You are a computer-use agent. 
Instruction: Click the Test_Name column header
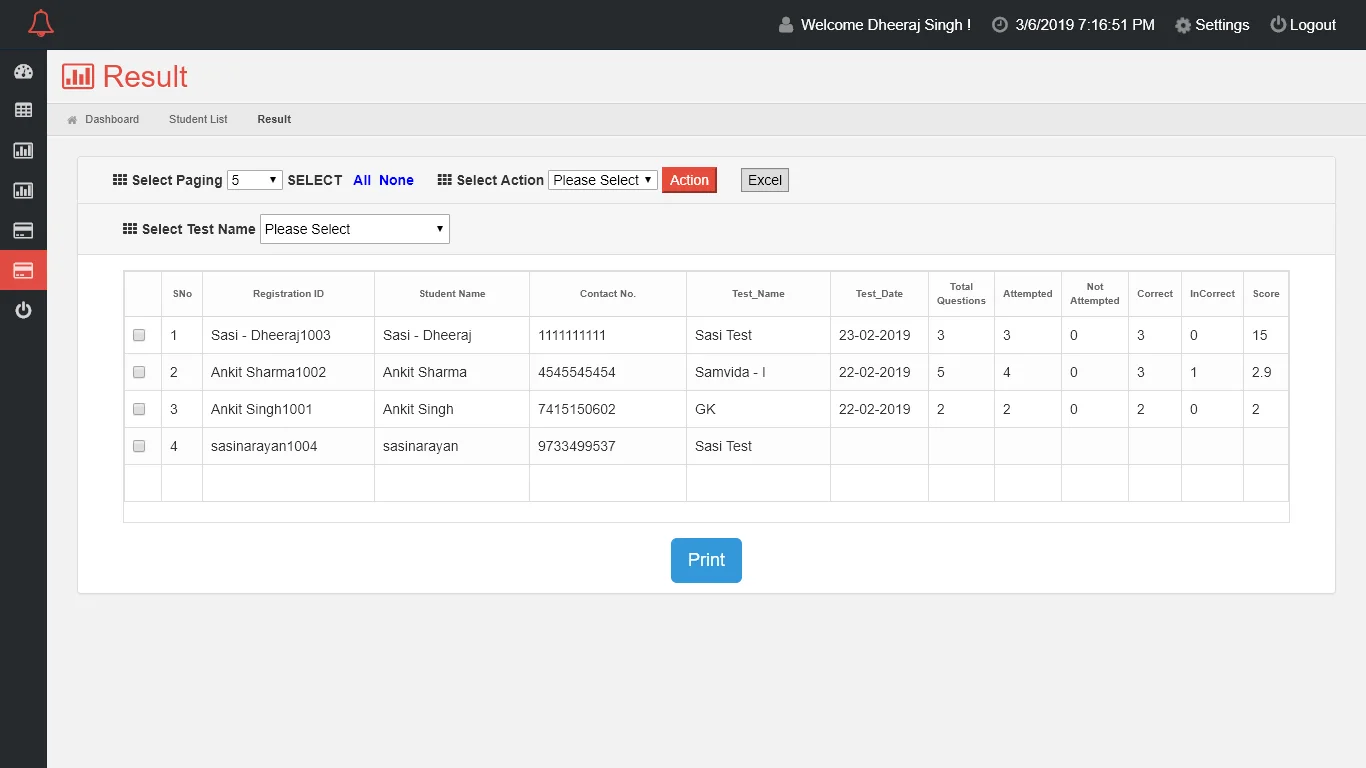click(x=758, y=294)
